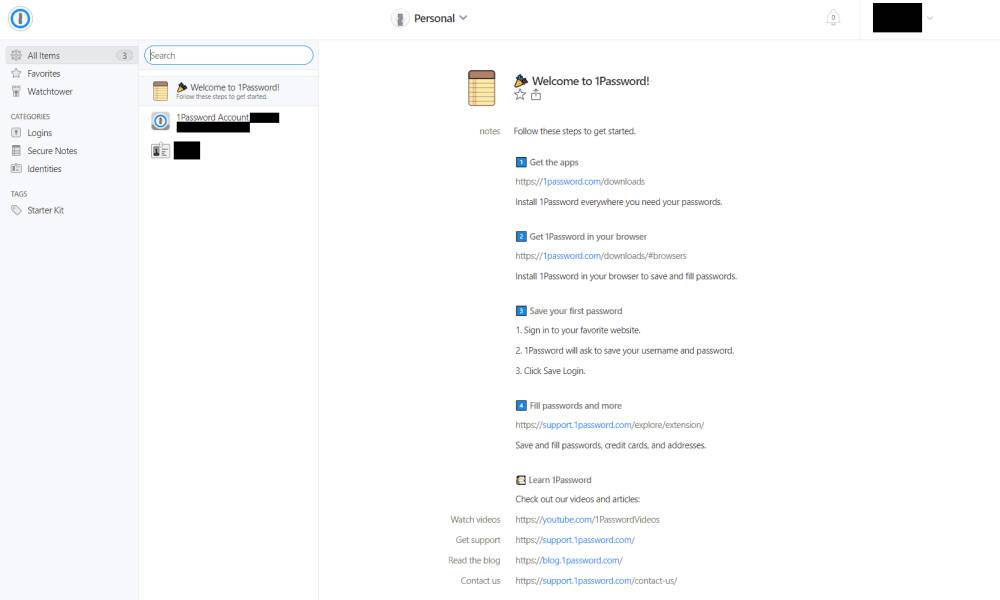Open the notifications bell

pos(833,18)
